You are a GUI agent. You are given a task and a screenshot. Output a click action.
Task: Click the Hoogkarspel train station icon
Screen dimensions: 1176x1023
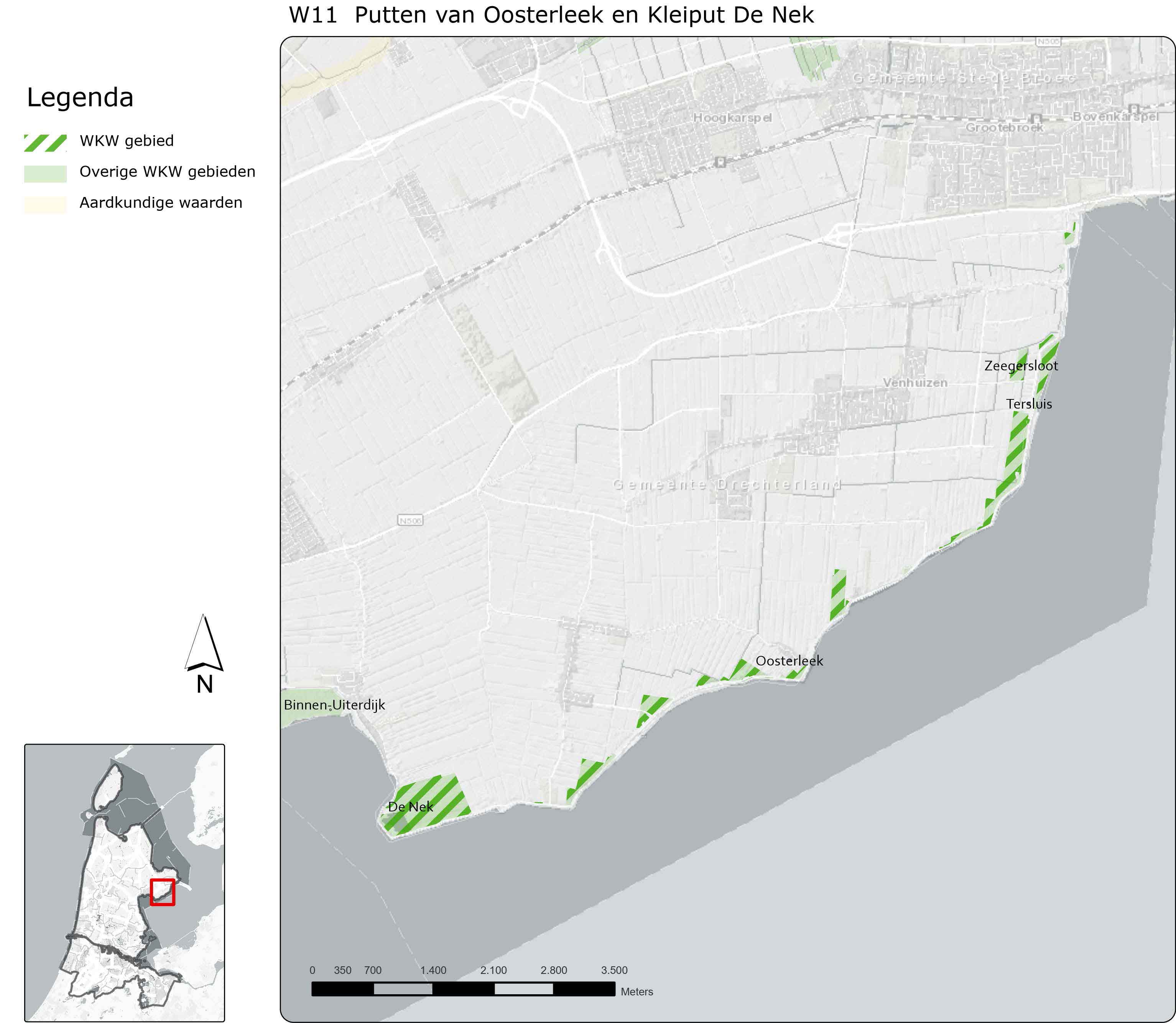pos(720,162)
